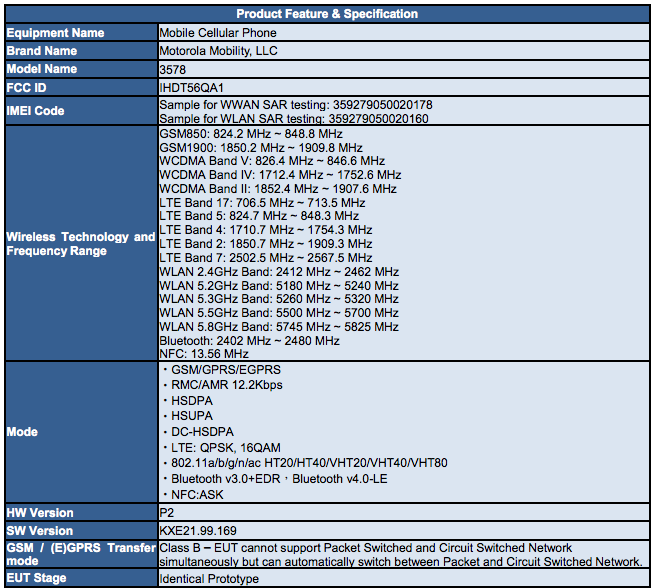The image size is (655, 588).
Task: Select the GSM850 frequency range line
Action: click(x=251, y=133)
